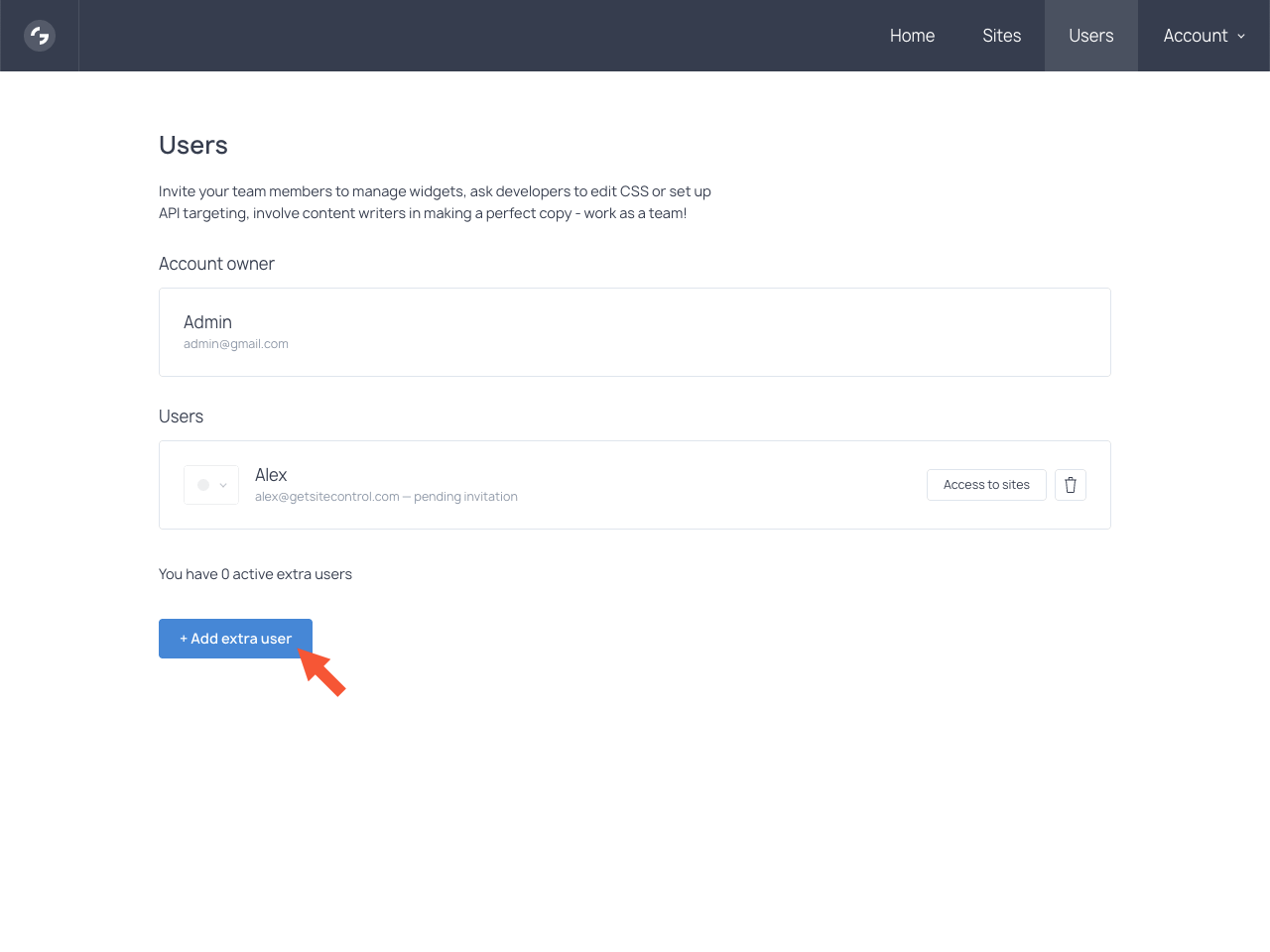
Task: Select the Users tab in navbar
Action: coord(1090,36)
